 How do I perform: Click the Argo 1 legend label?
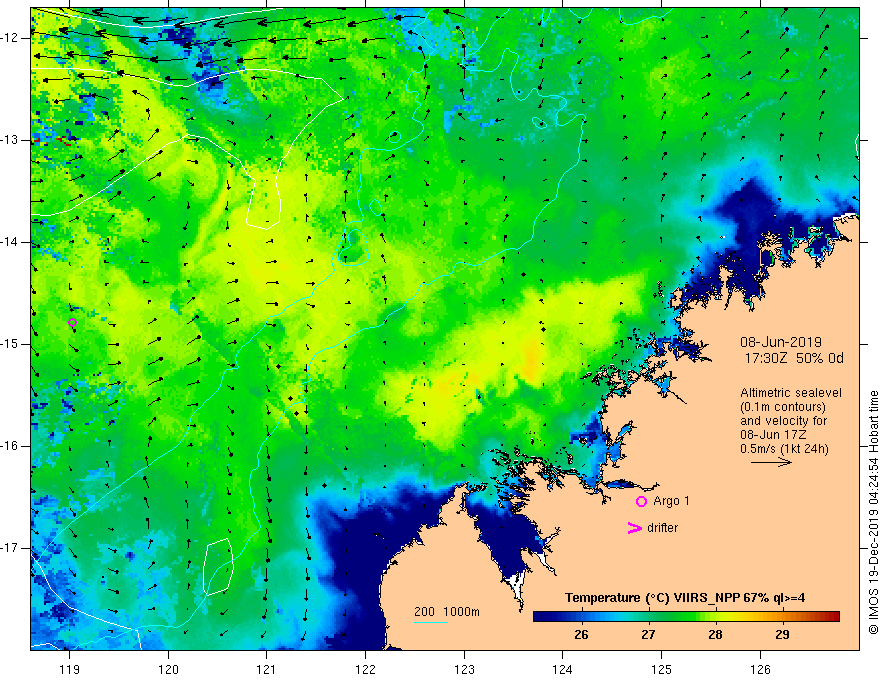pyautogui.click(x=671, y=501)
